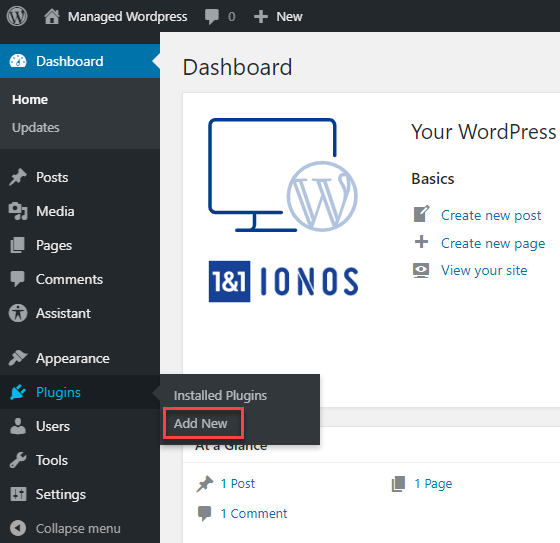Follow the Create new post link

point(491,215)
